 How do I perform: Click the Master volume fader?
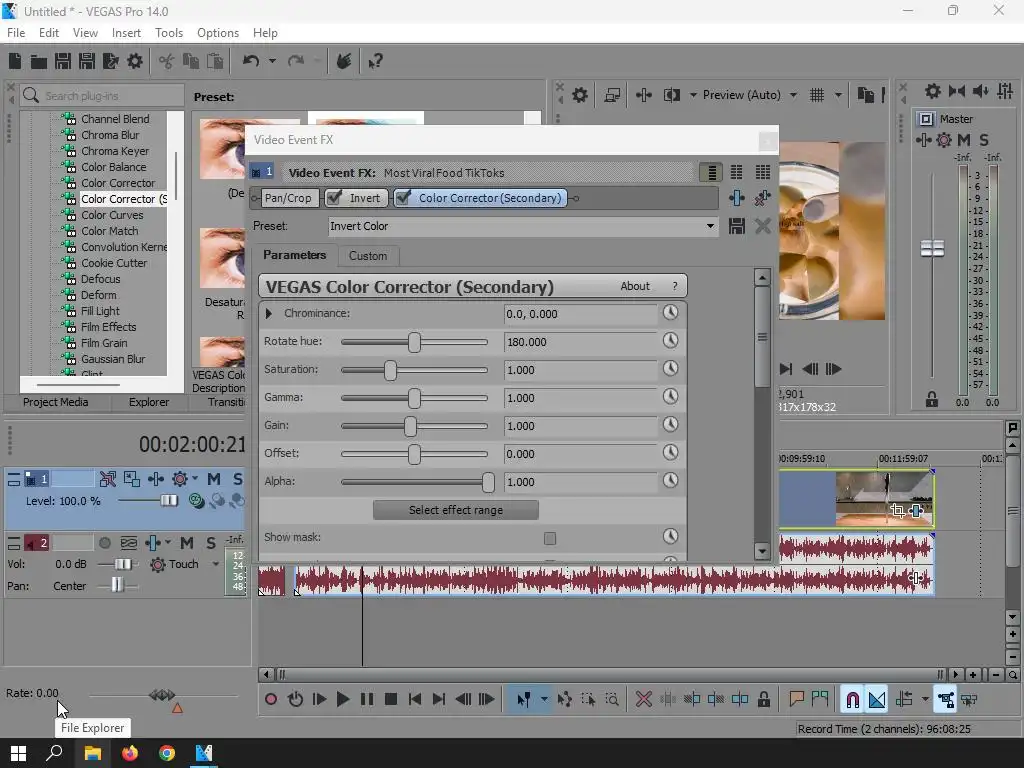point(932,248)
